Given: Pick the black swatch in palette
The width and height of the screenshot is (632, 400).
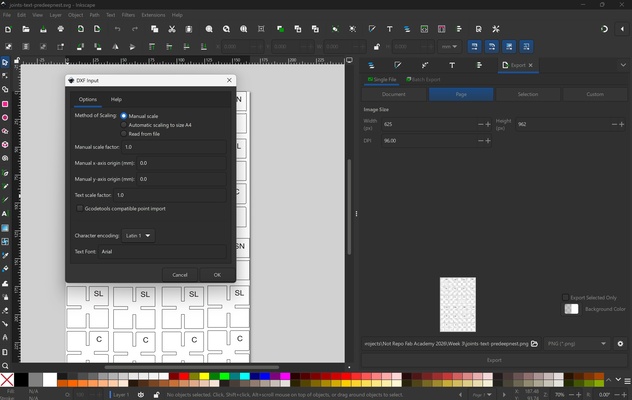Looking at the screenshot, I should pos(21,380).
